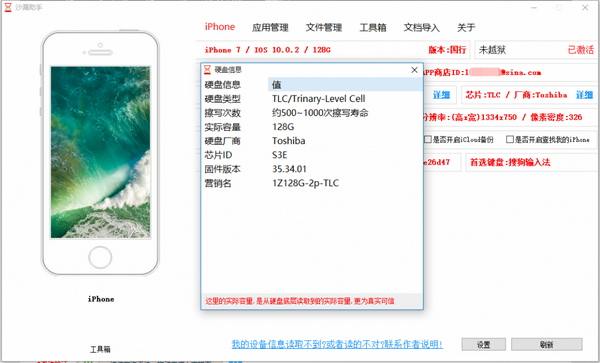Click the 工具箱 label at bottom left
The width and height of the screenshot is (600, 363).
coord(100,349)
